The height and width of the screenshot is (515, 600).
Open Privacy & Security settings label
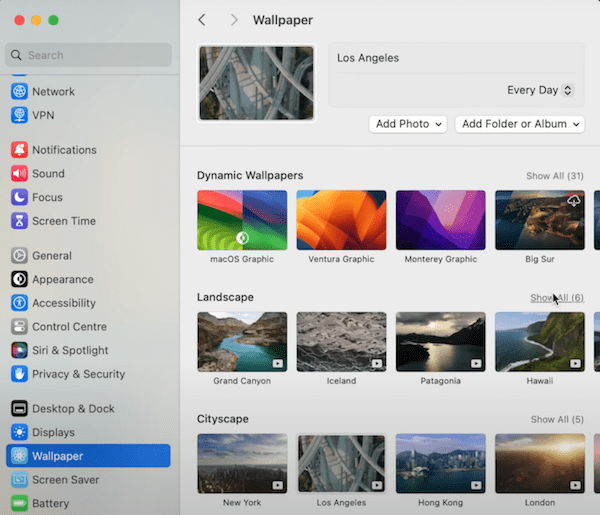(x=78, y=374)
